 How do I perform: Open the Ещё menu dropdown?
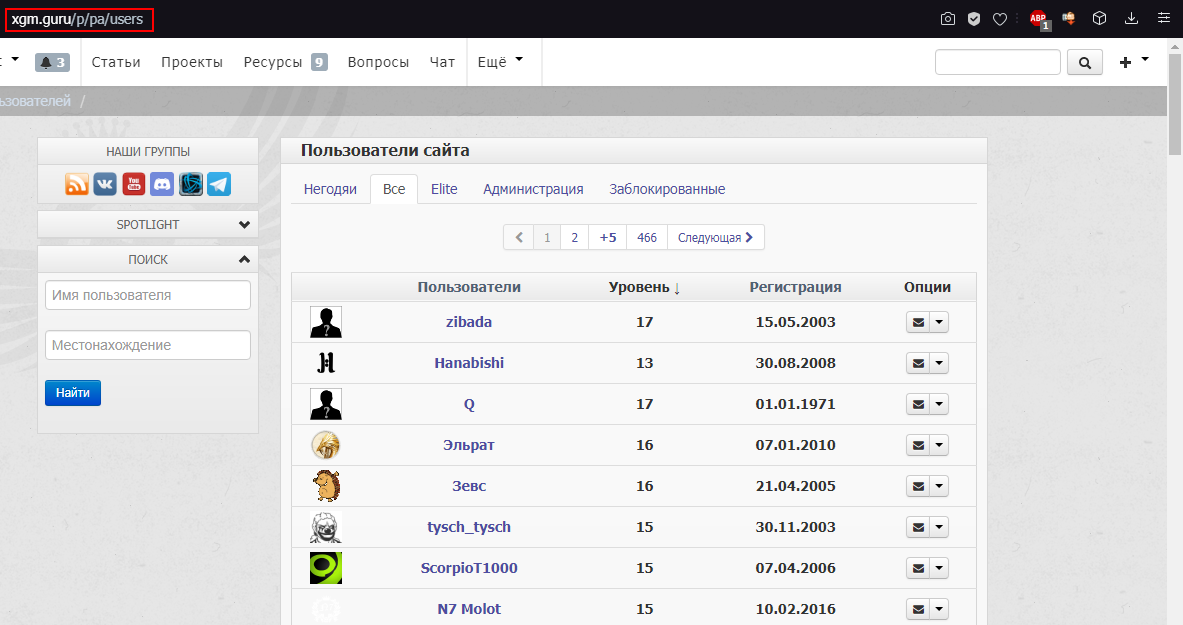pos(500,62)
